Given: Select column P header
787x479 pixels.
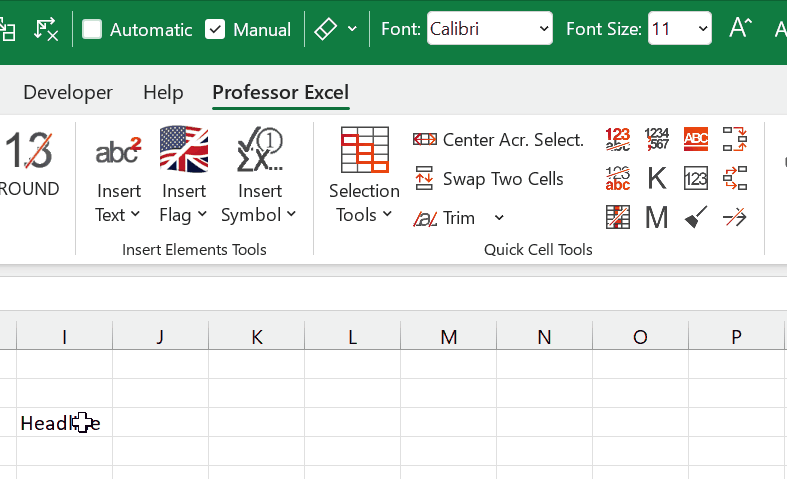Looking at the screenshot, I should point(736,336).
